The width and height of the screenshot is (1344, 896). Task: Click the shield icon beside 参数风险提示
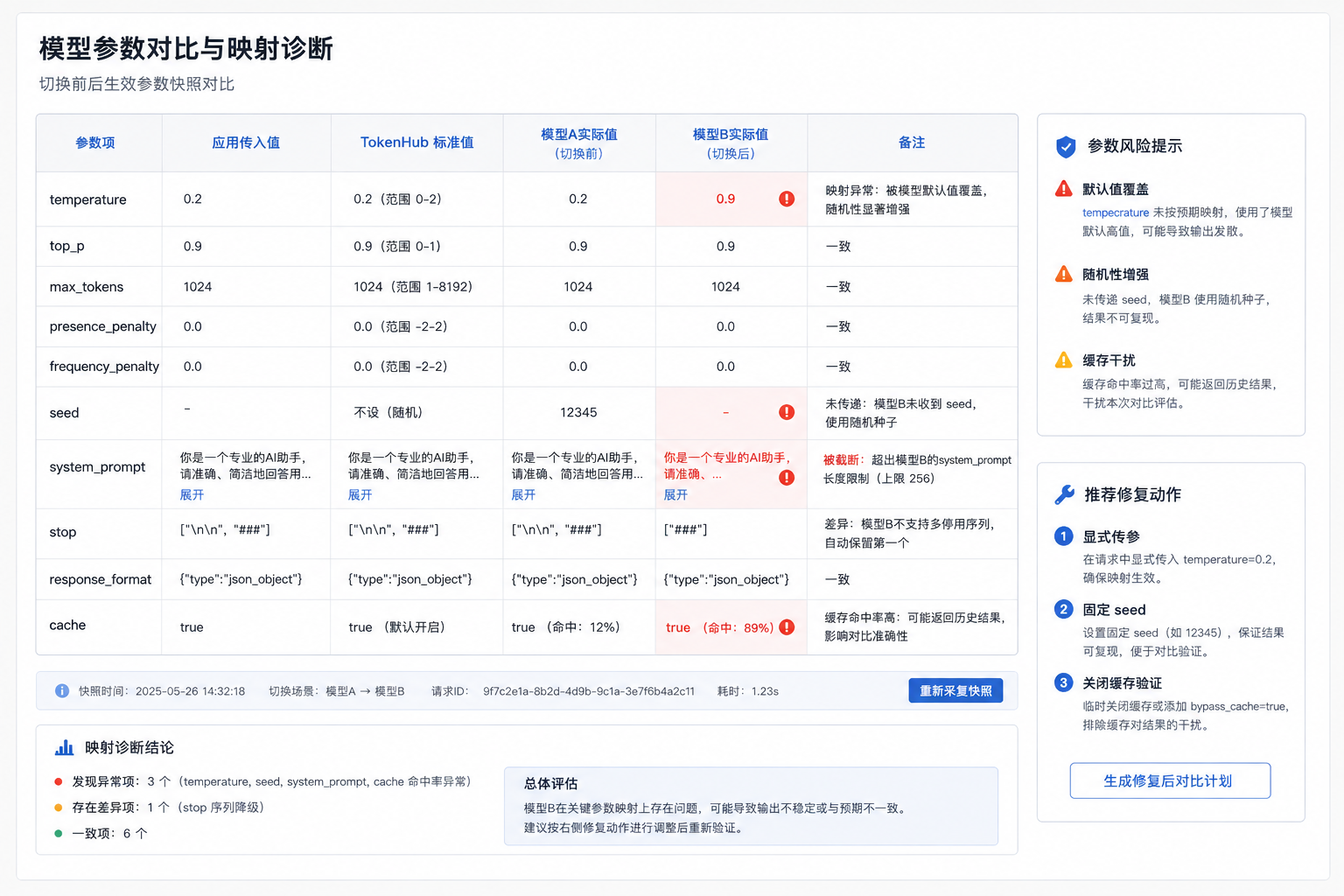pyautogui.click(x=1066, y=146)
